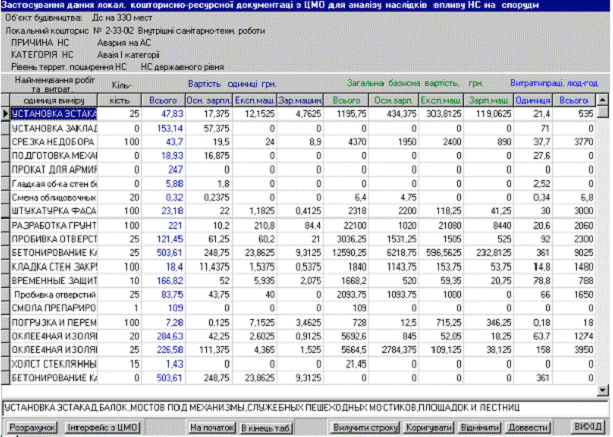The image size is (613, 437).
Task: Click the description text field at bottom
Action: (300, 409)
